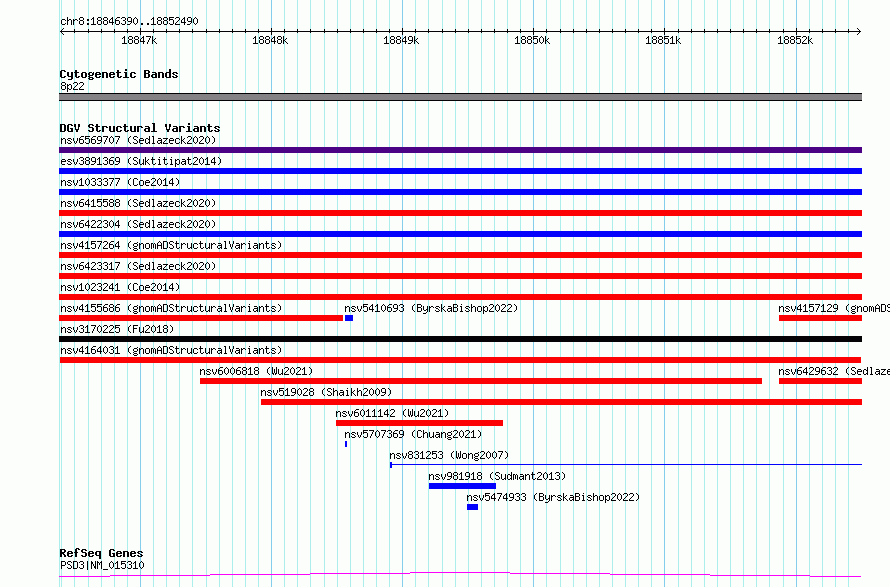Open nsv4164031 (gnomADStructuralVariants) label
890x587 pixels.
click(171, 350)
